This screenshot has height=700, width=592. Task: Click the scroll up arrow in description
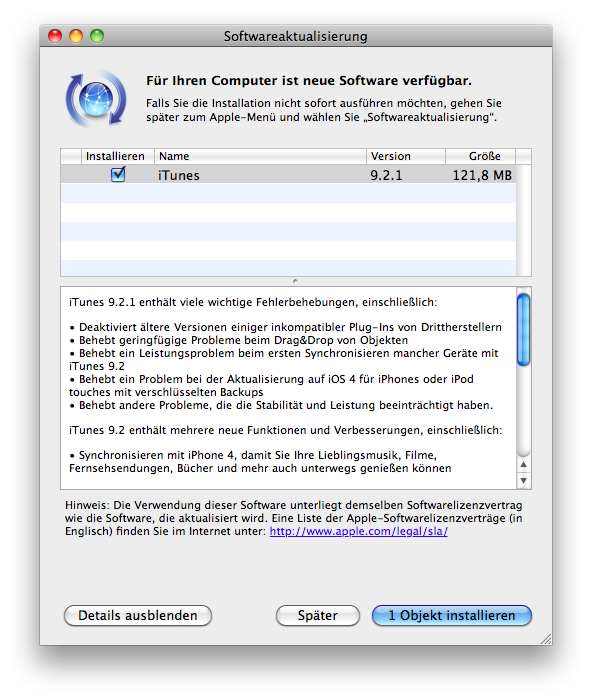(524, 464)
